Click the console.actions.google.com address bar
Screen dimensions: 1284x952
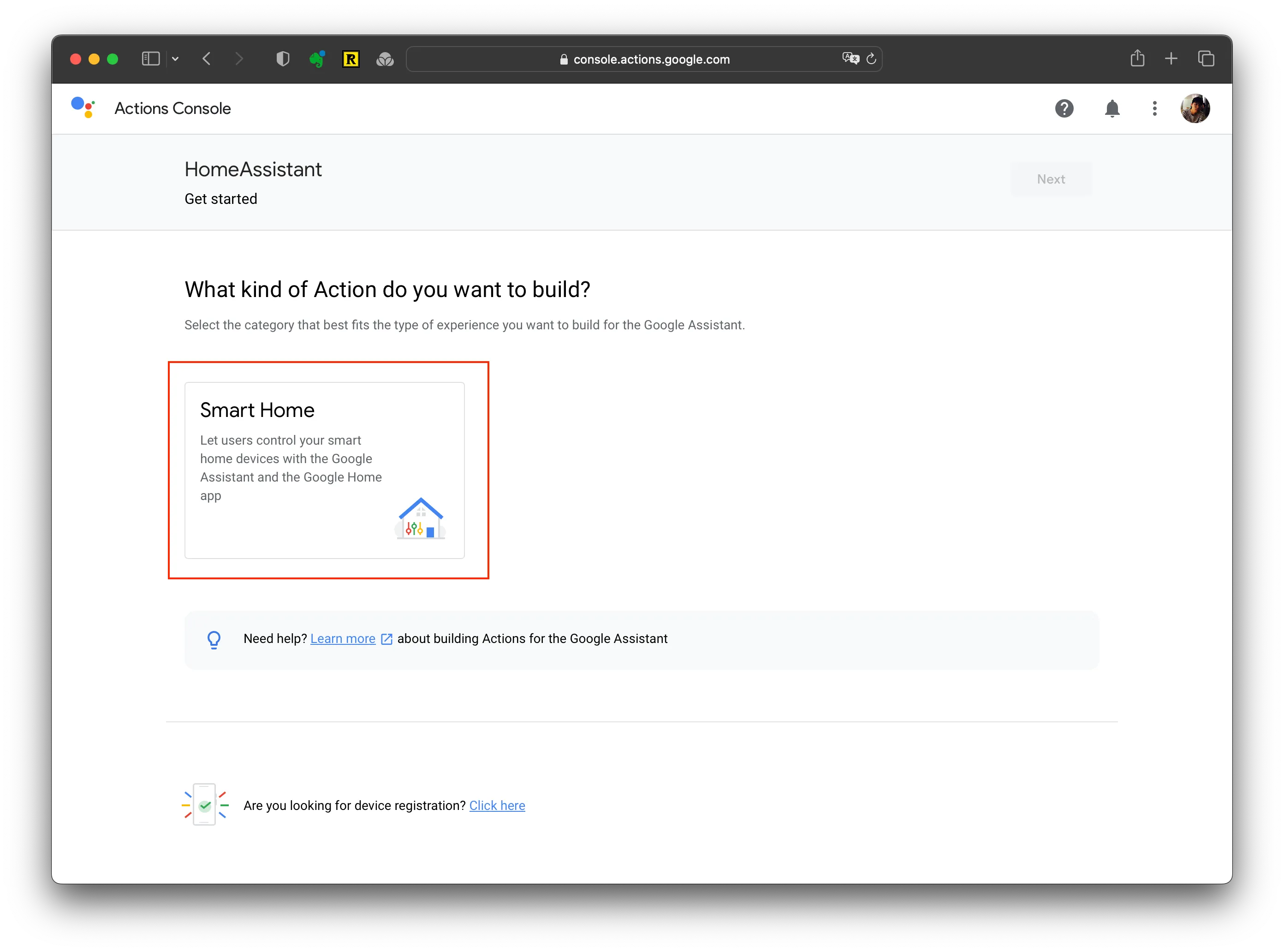click(x=644, y=59)
